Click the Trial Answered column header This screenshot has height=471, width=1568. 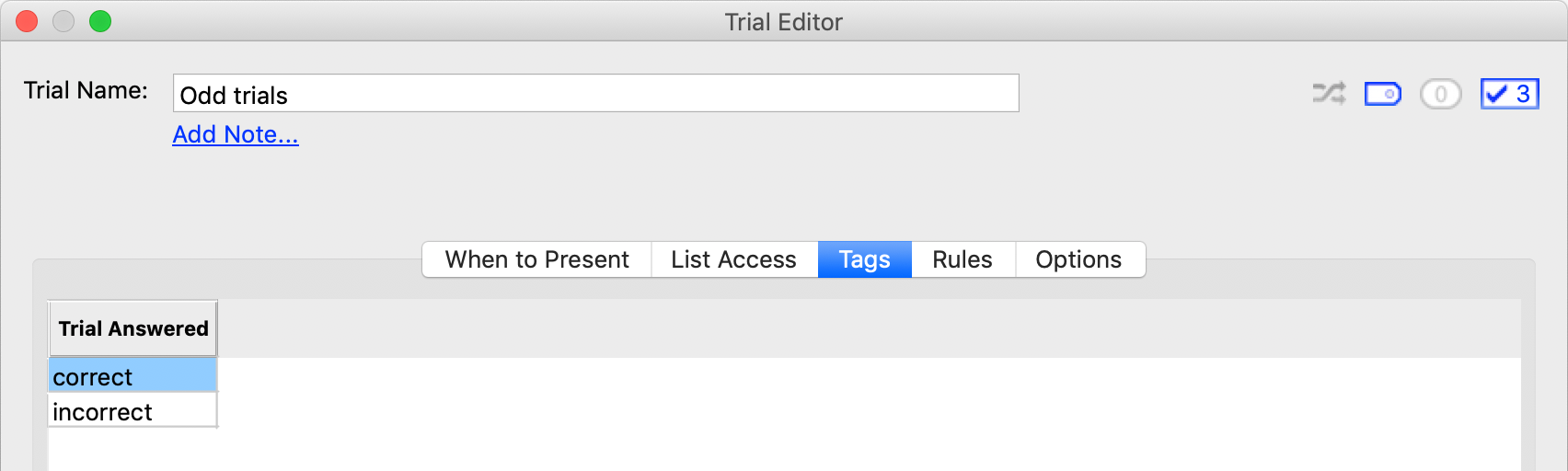(x=133, y=328)
